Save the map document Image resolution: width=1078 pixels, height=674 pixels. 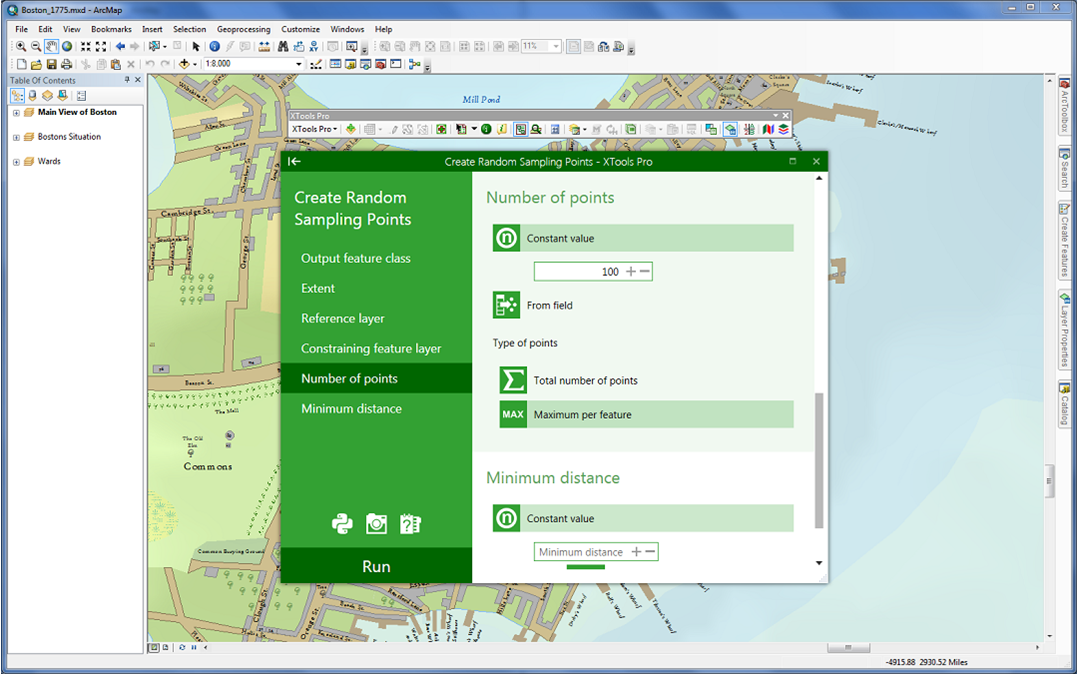(52, 64)
